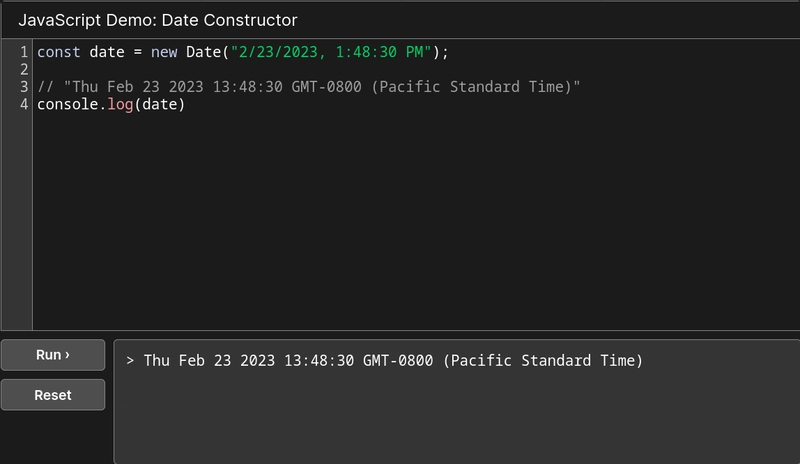Click the date string literal in line 1
800x464 pixels.
click(335, 52)
